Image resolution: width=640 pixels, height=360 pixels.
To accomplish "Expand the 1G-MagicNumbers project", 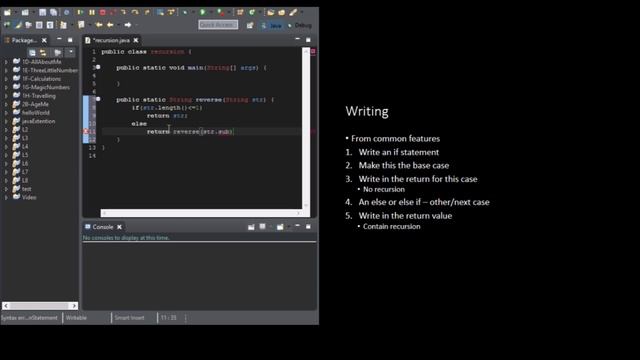I will pyautogui.click(x=6, y=87).
